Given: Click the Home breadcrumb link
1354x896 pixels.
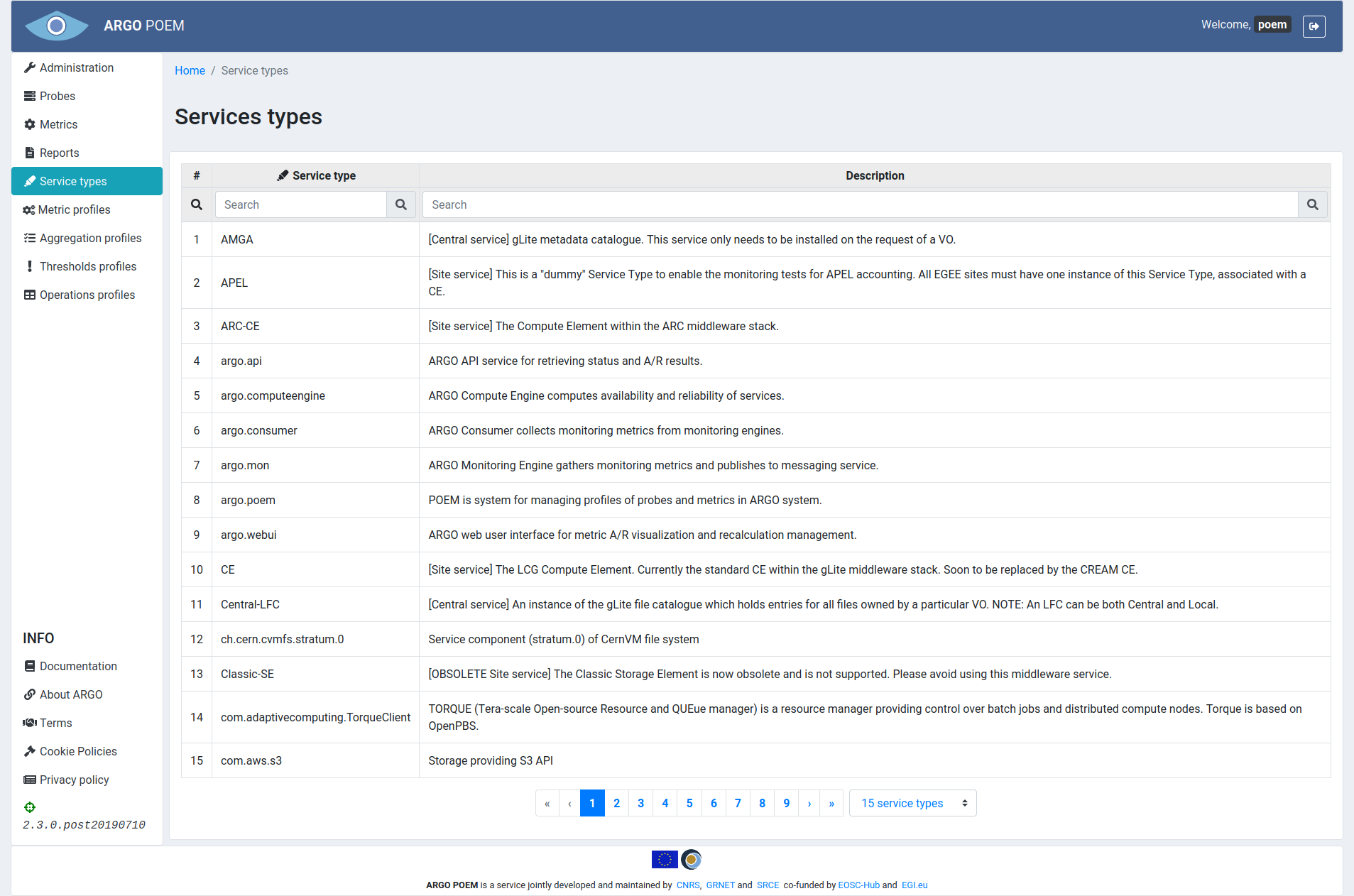Looking at the screenshot, I should (190, 70).
